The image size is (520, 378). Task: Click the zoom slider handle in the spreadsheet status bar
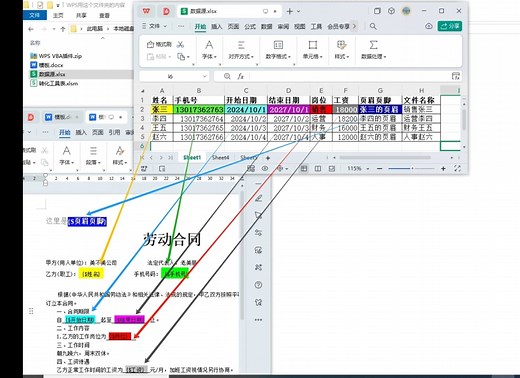coord(412,169)
